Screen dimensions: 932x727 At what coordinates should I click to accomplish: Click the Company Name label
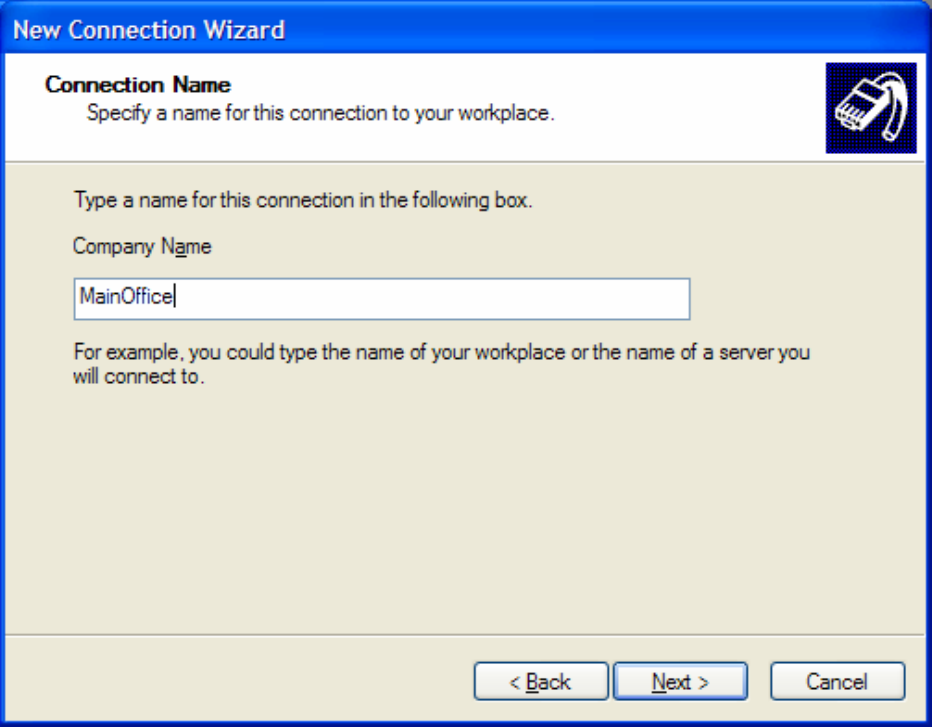pos(142,246)
